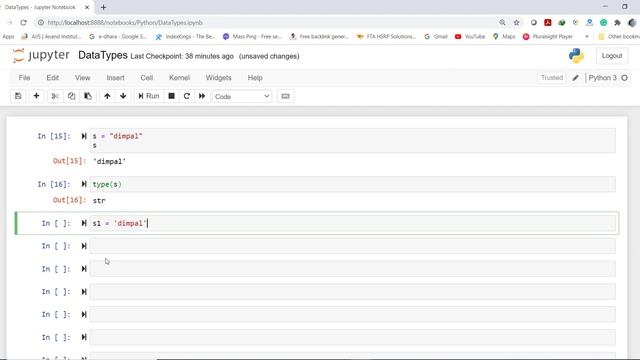Open the Insert menu
Image resolution: width=640 pixels, height=360 pixels.
pos(116,78)
